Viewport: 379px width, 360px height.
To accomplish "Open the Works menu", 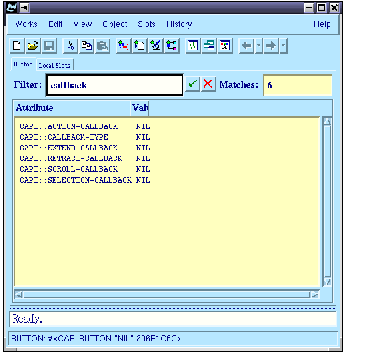I will coord(26,24).
